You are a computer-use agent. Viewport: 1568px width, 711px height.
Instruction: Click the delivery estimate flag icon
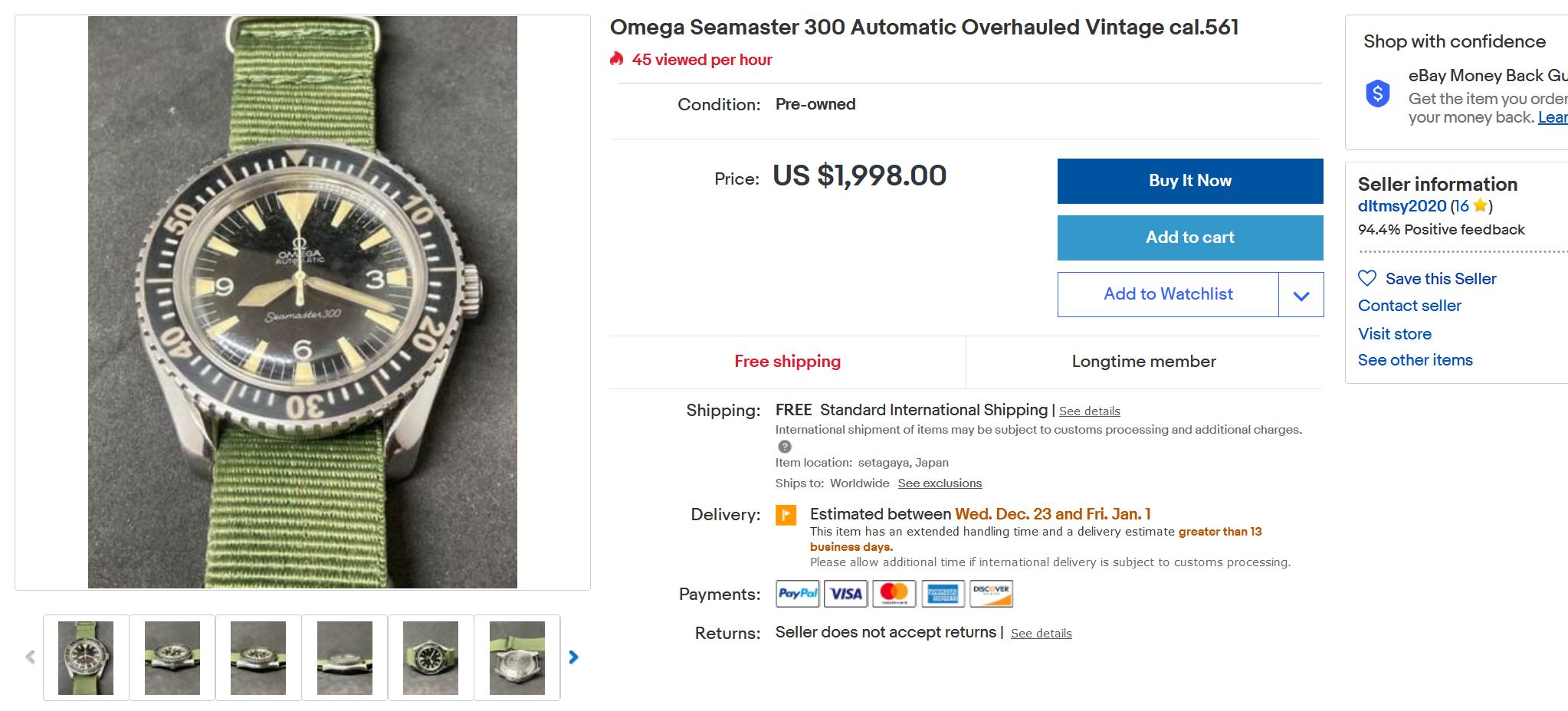pos(786,515)
